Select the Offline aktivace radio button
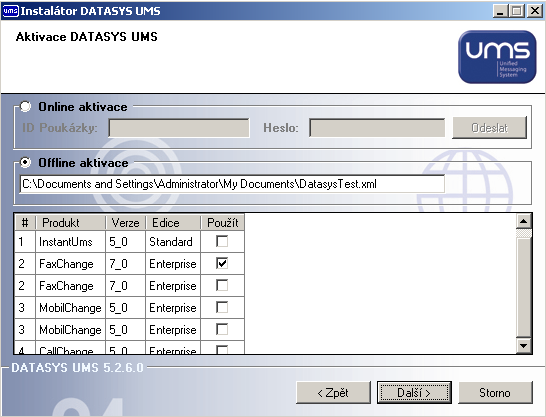Viewport: 546px width, 417px height. [25, 163]
